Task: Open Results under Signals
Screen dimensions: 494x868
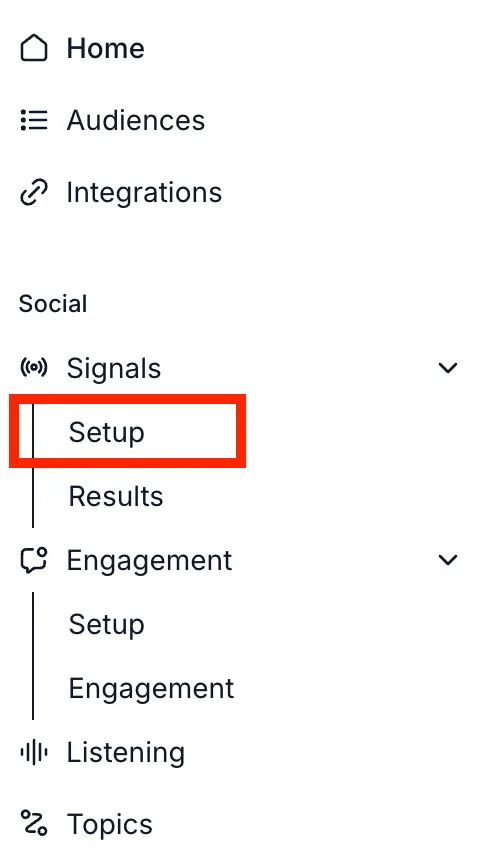Action: pos(116,495)
